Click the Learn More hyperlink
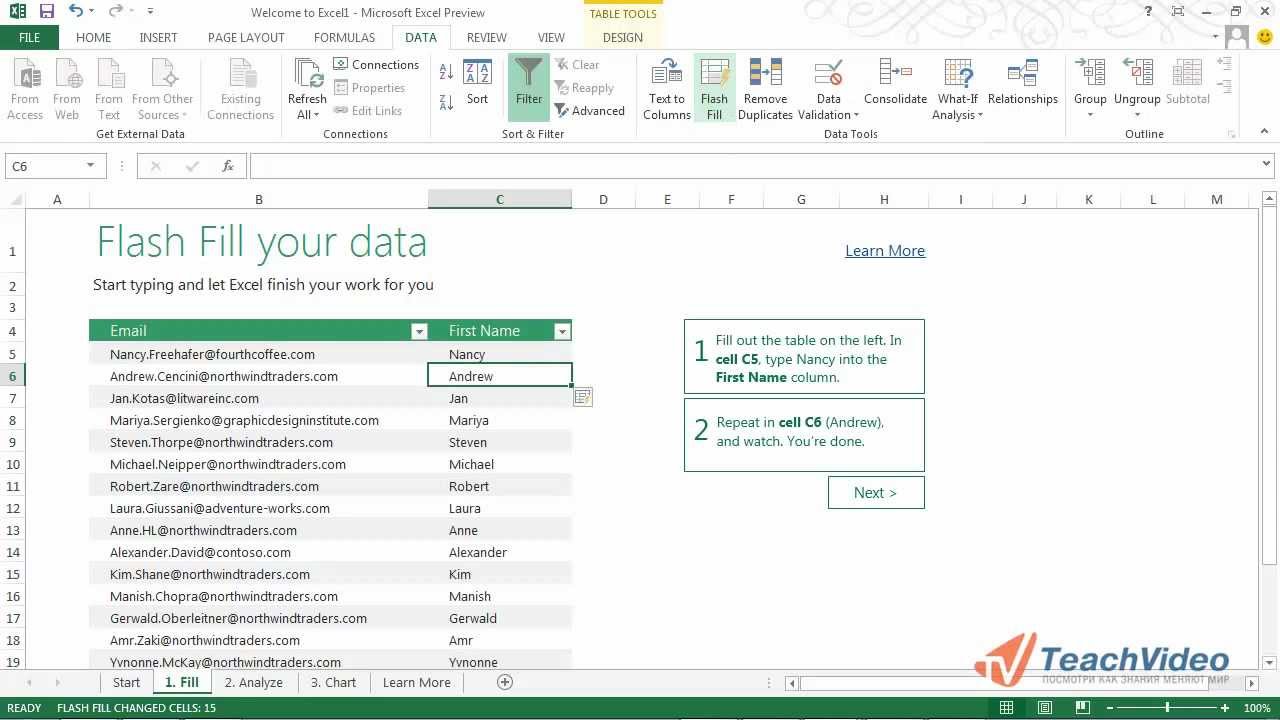Viewport: 1280px width, 720px height. 885,251
